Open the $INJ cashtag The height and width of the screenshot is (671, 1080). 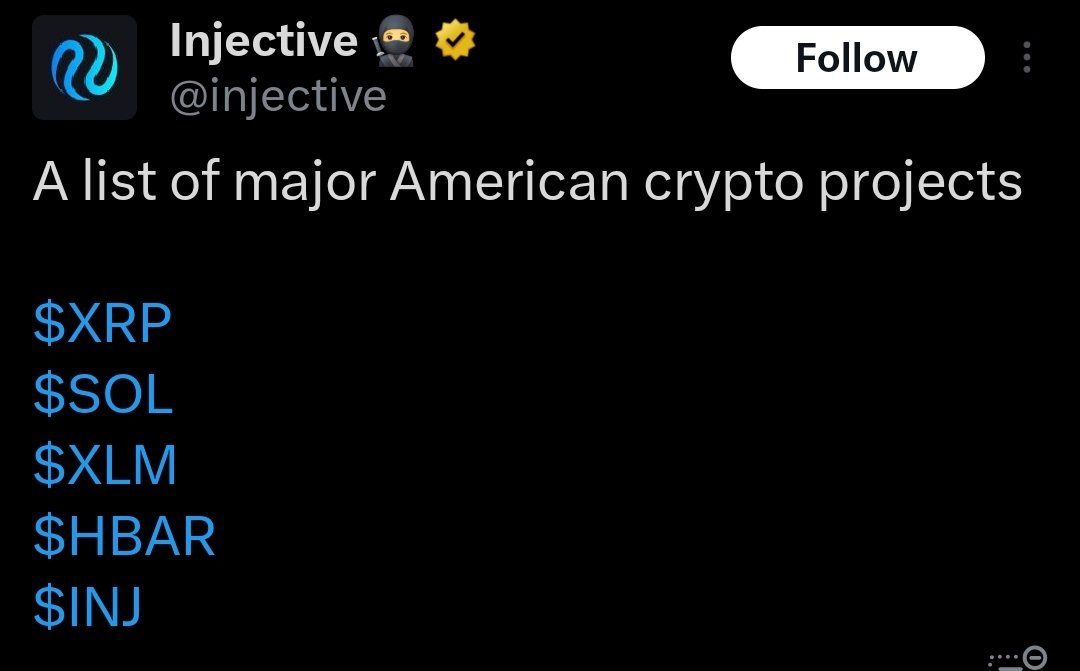tap(87, 607)
